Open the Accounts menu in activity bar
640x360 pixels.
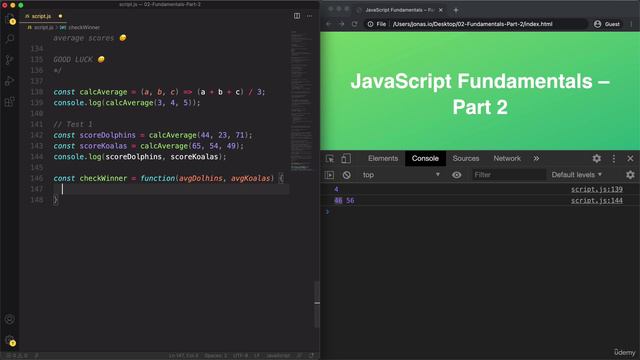coord(10,319)
